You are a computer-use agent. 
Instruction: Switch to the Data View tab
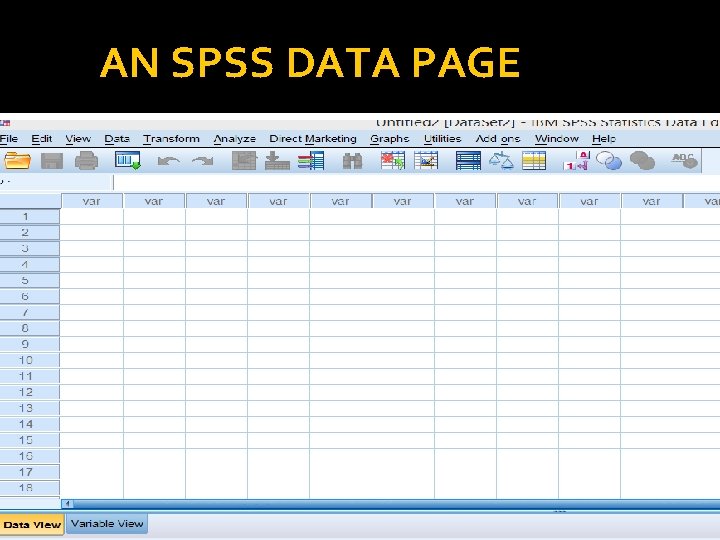coord(32,524)
